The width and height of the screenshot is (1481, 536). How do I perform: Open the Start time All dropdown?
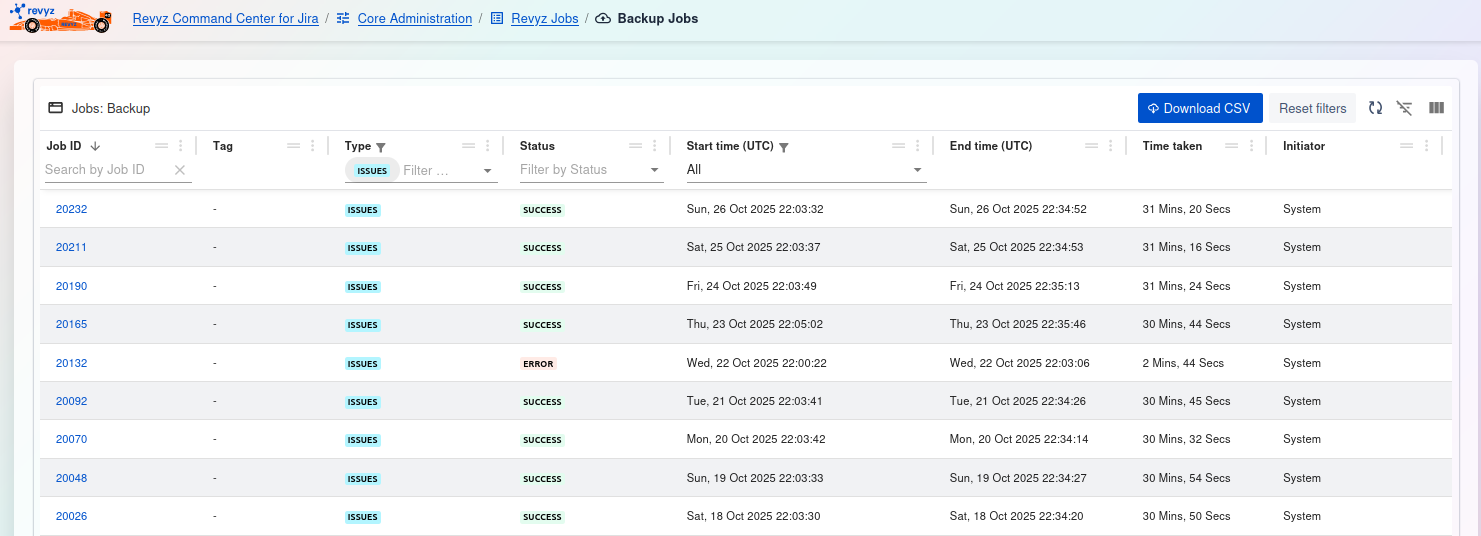click(x=917, y=171)
